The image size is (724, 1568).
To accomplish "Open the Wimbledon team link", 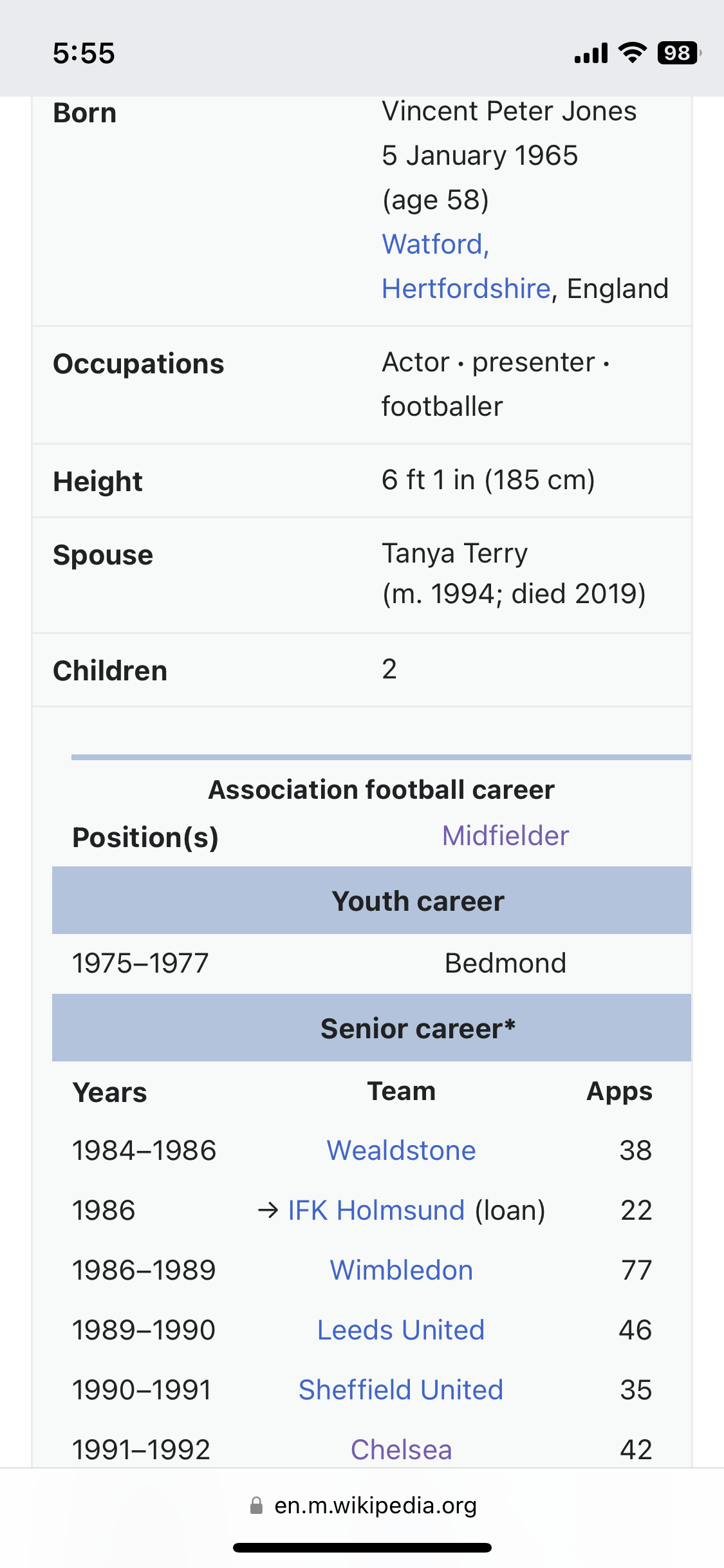I will pyautogui.click(x=402, y=1270).
